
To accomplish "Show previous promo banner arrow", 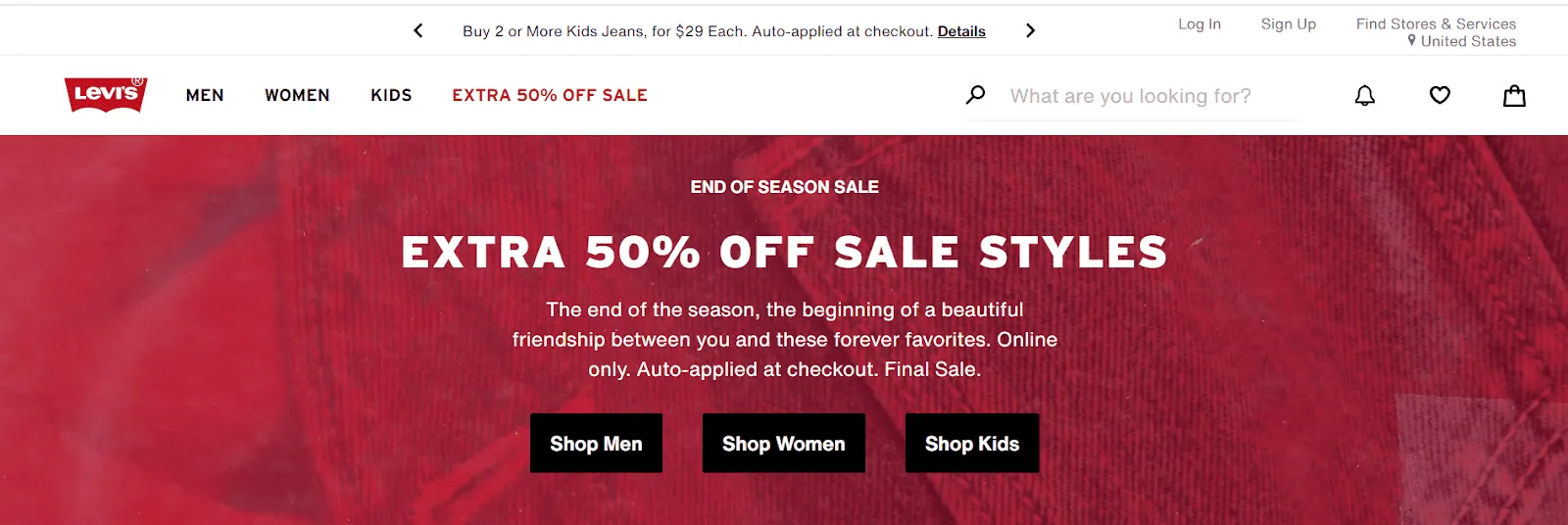I will point(418,30).
